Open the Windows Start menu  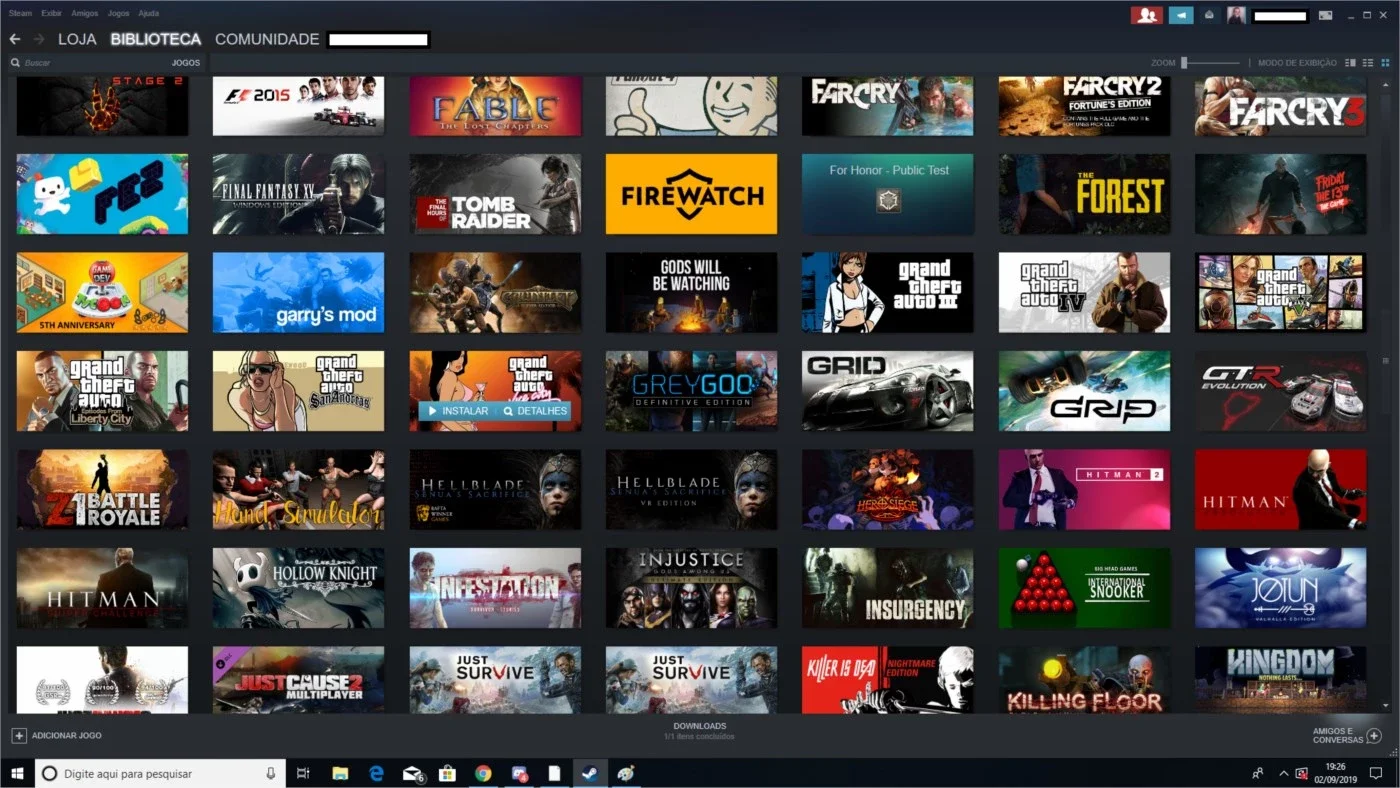coord(17,773)
